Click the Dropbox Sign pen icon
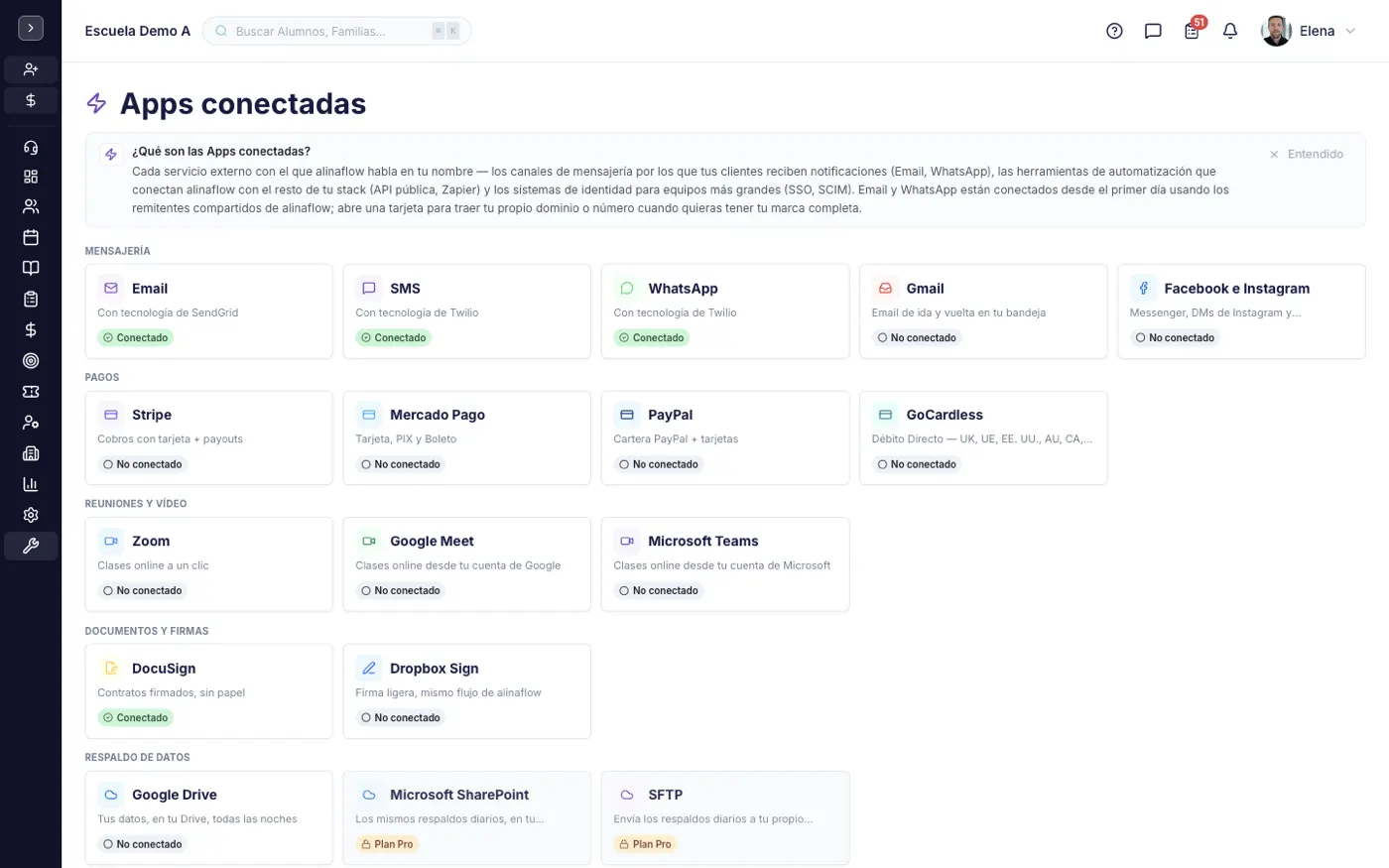 pyautogui.click(x=369, y=668)
